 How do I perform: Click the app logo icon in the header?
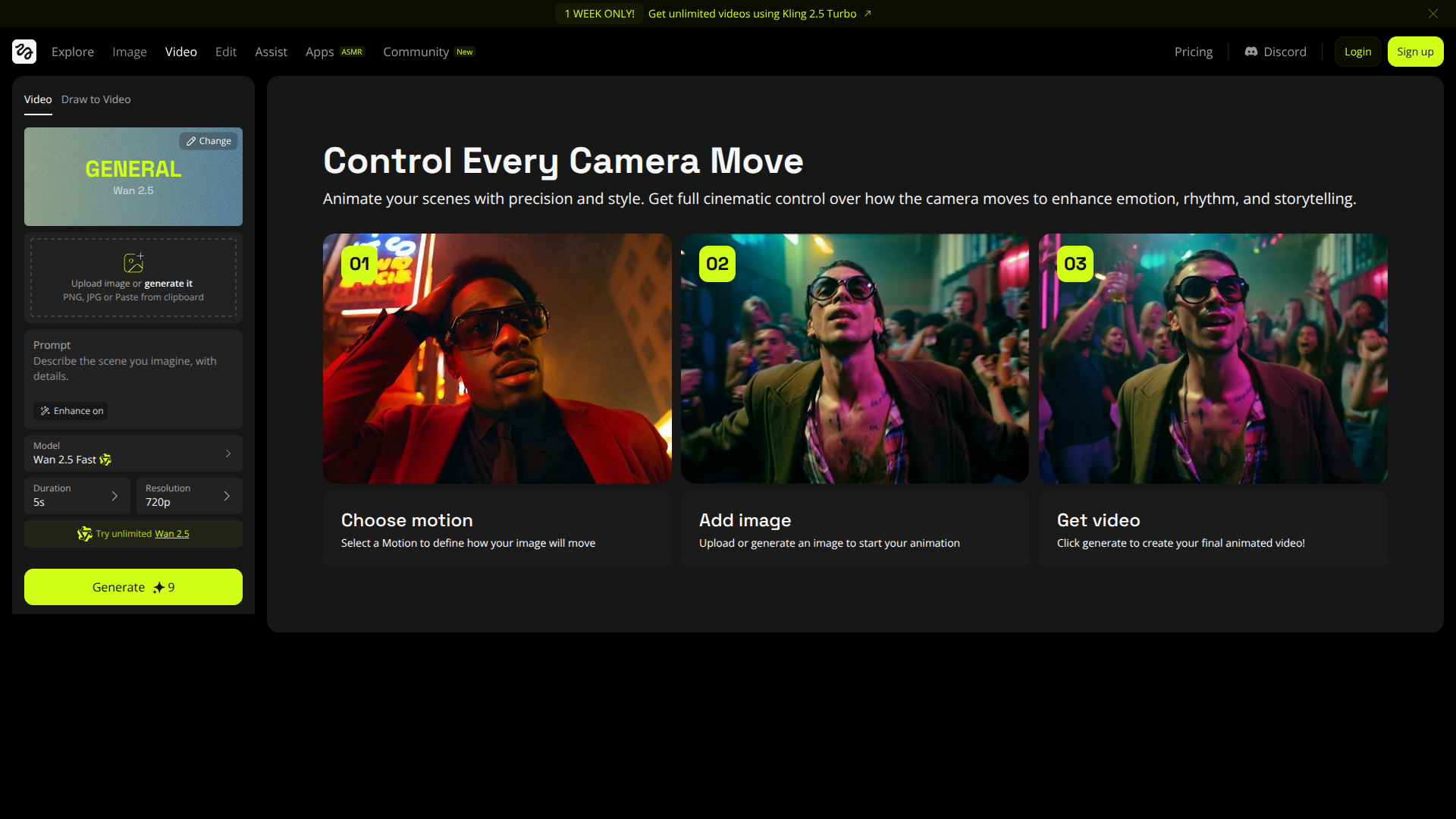point(24,52)
